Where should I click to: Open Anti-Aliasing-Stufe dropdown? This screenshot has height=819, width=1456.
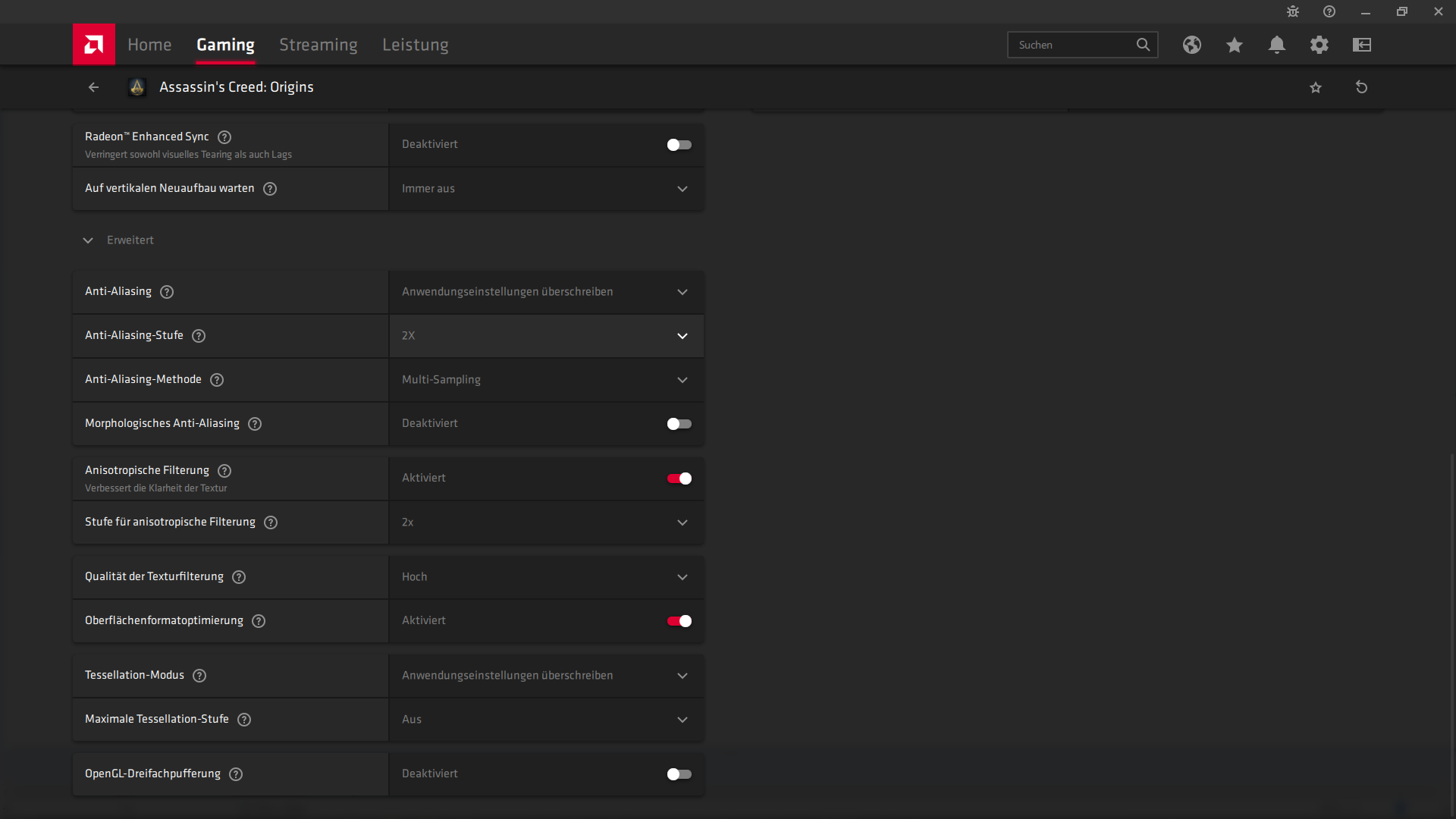546,336
